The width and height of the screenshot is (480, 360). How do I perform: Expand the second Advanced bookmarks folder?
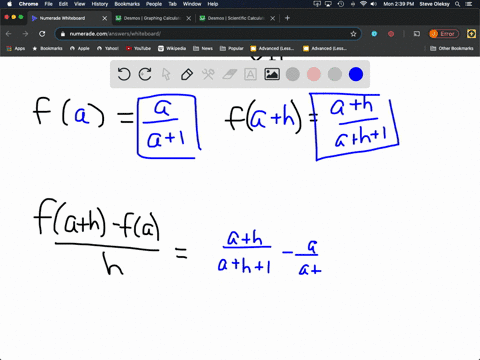(x=325, y=48)
